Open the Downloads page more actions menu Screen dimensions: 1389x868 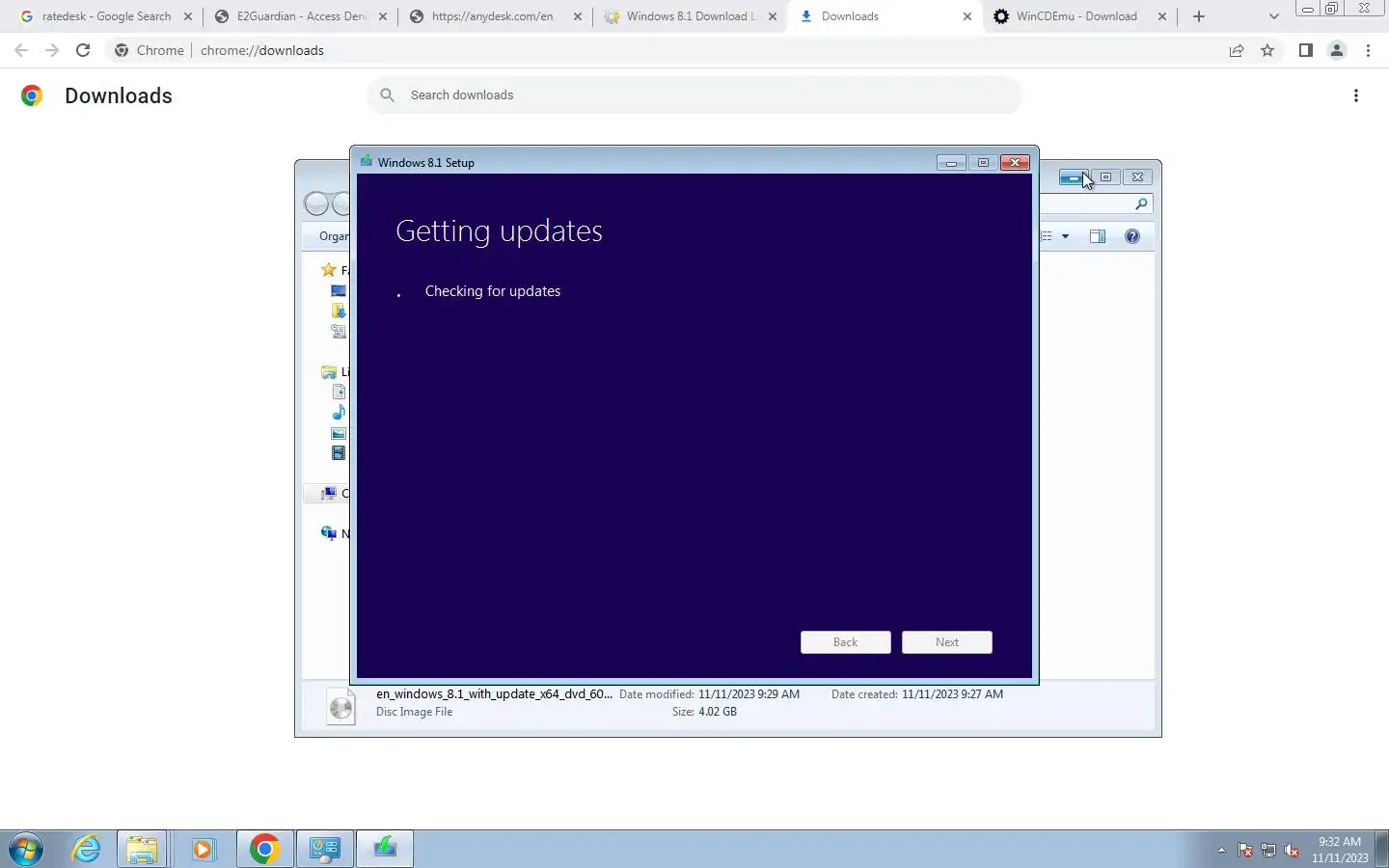tap(1356, 95)
